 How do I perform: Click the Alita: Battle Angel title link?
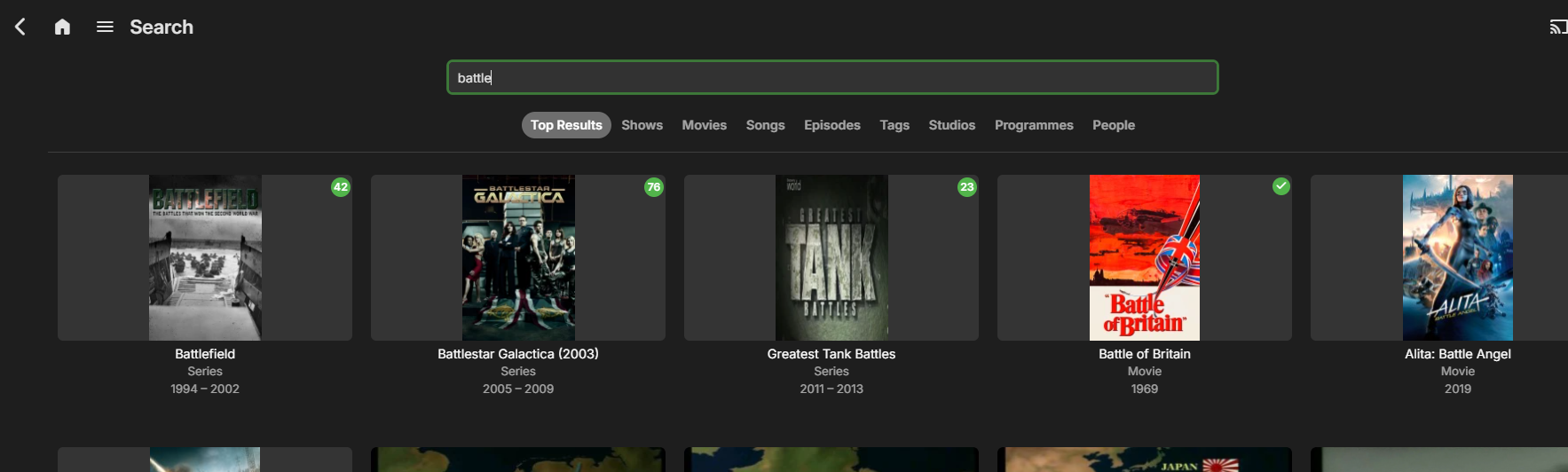(x=1458, y=354)
